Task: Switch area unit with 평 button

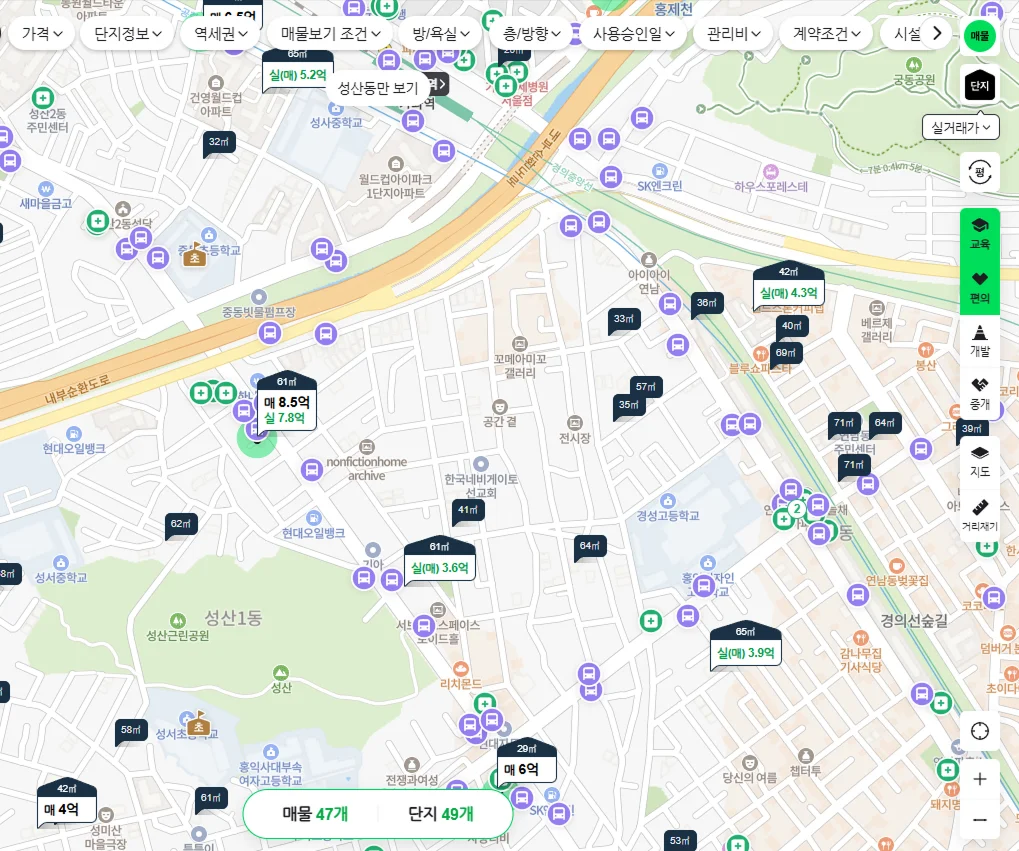Action: [979, 172]
